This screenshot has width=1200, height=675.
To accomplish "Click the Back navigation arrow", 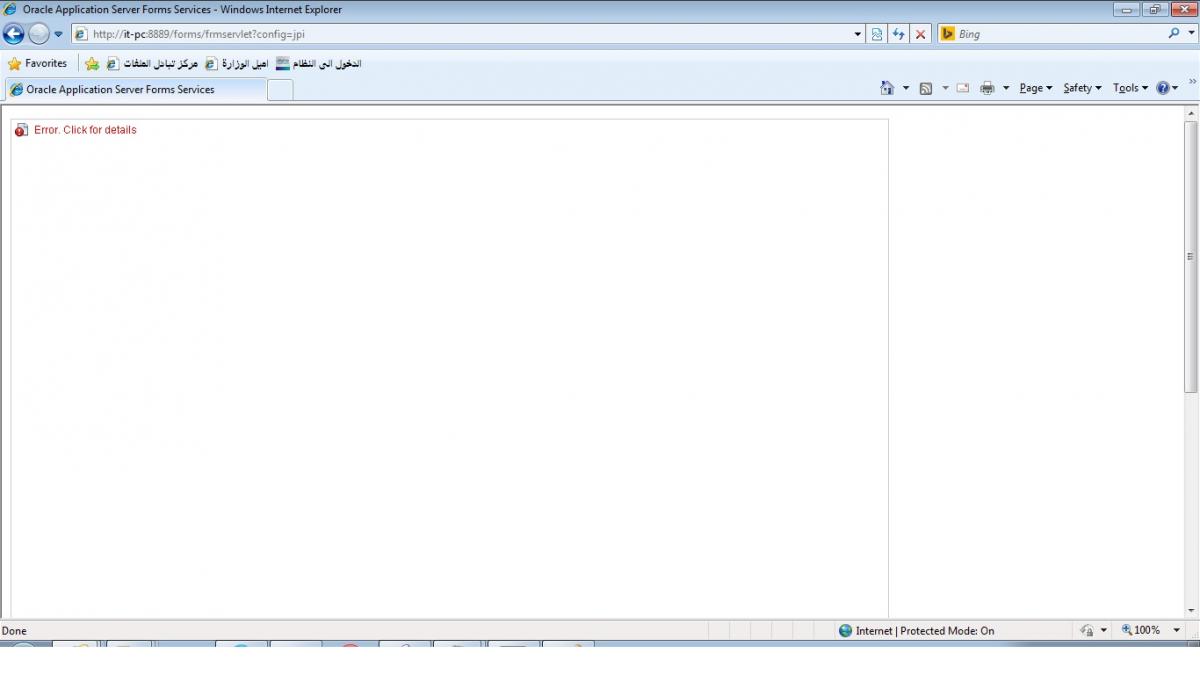I will (x=14, y=34).
